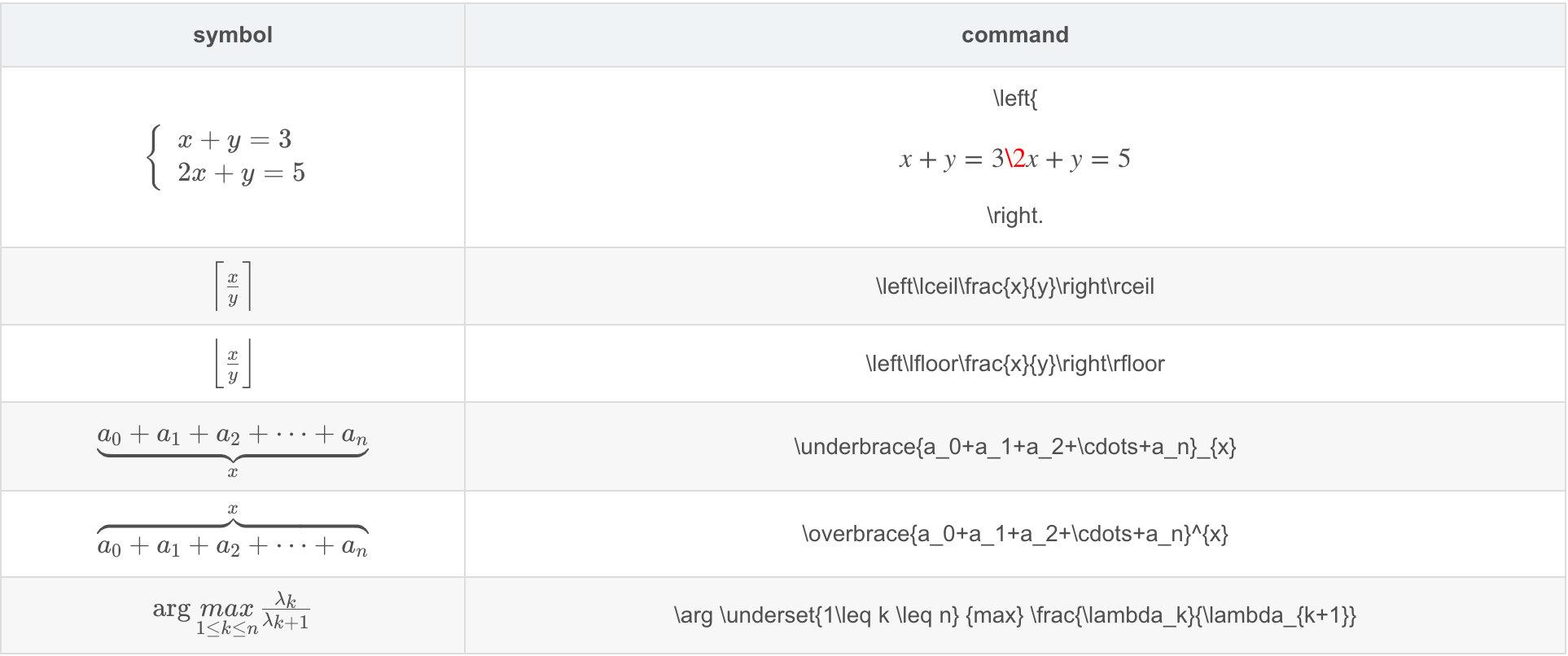
Task: Select the rendered system of equations symbol
Action: coord(227,157)
